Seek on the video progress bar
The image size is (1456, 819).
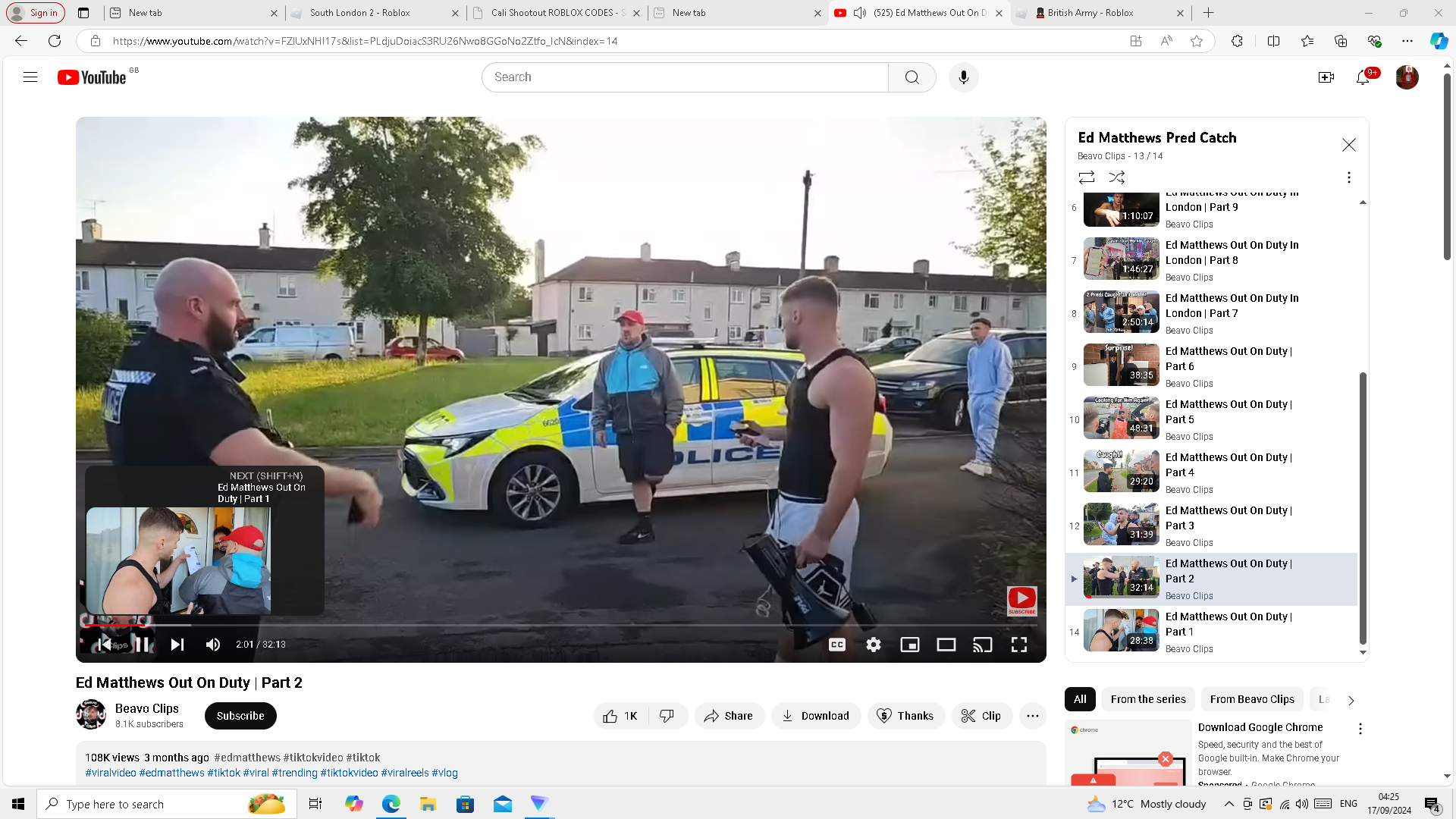[x=560, y=625]
